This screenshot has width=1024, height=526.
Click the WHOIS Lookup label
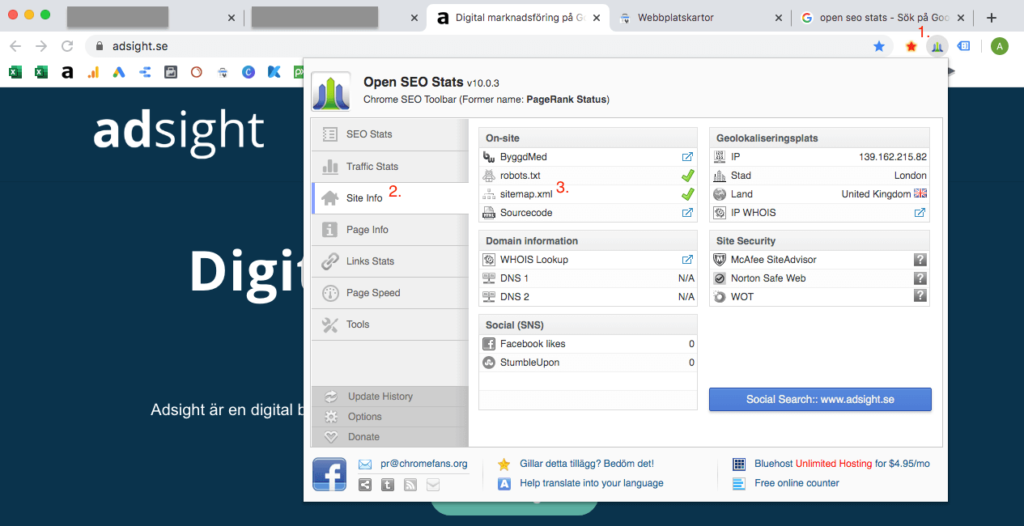534,259
